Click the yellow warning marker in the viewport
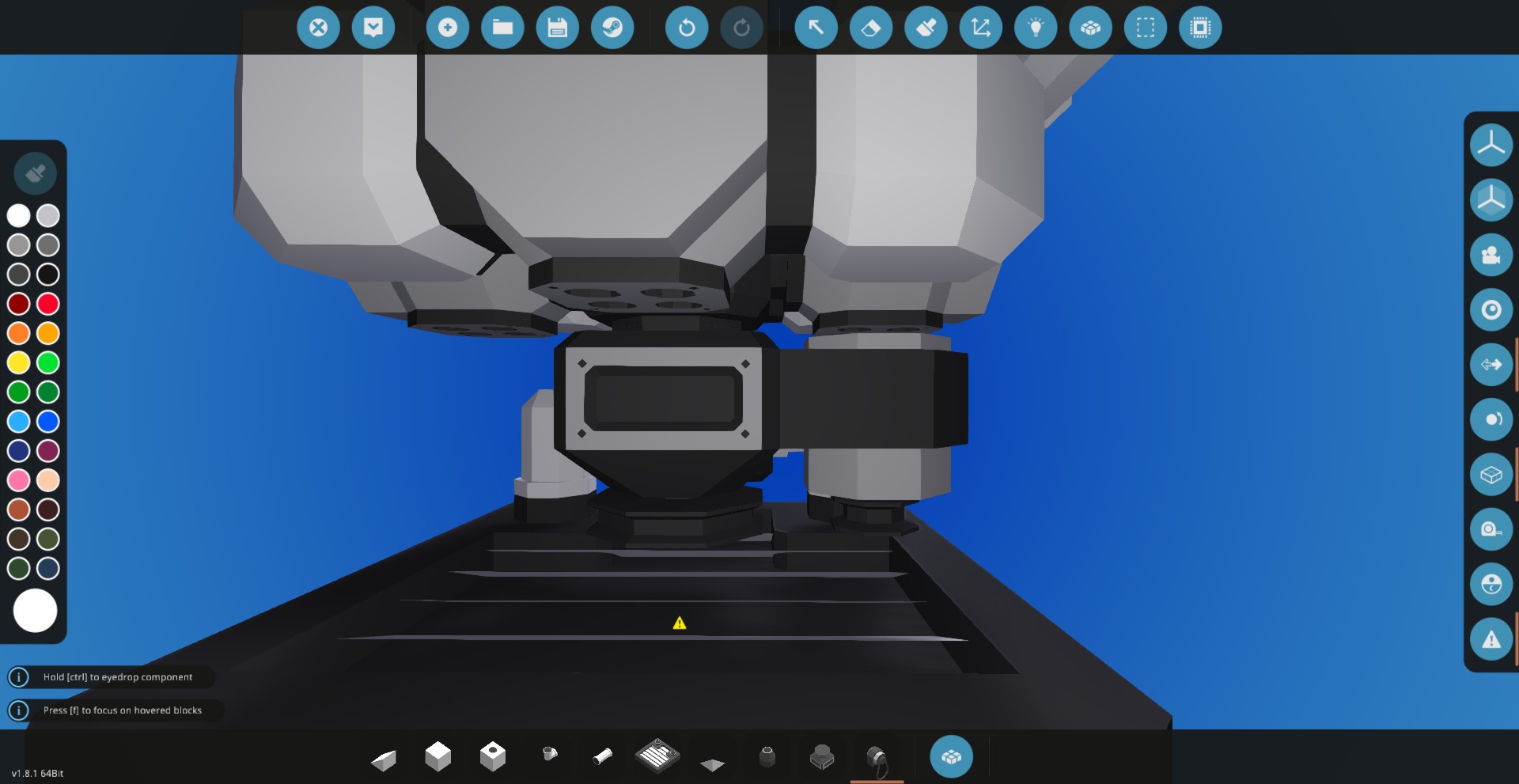 680,623
